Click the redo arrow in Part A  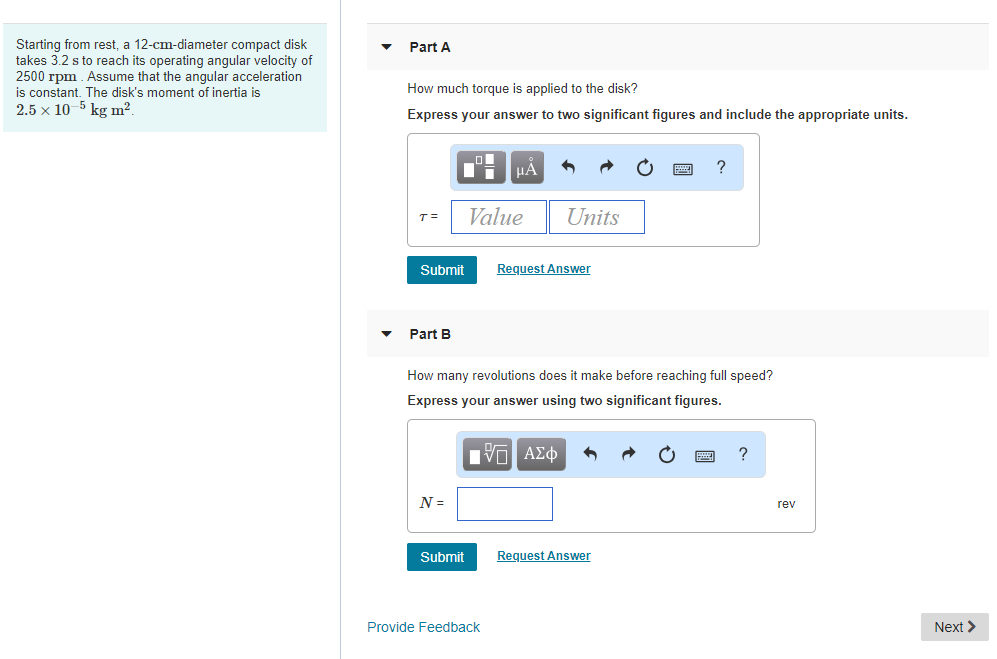[x=606, y=168]
